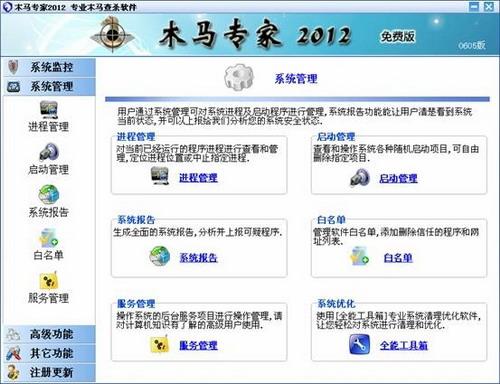Click the 进程管理 hyperlink in main panel

(x=198, y=178)
